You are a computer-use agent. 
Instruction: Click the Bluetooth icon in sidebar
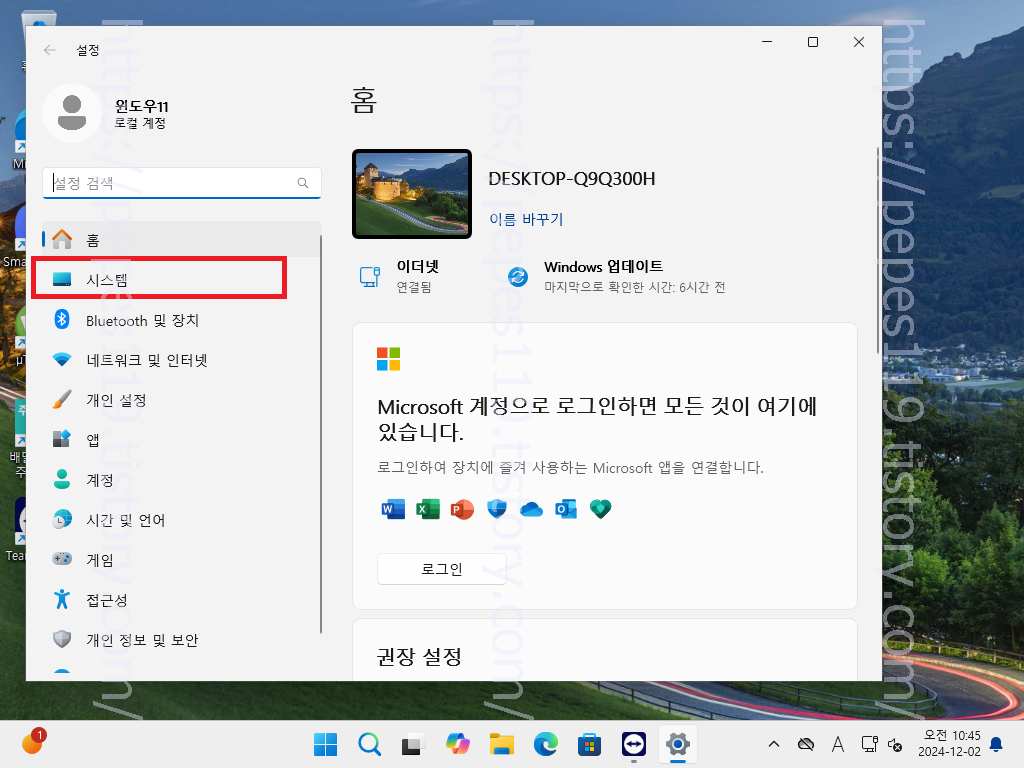[62, 319]
